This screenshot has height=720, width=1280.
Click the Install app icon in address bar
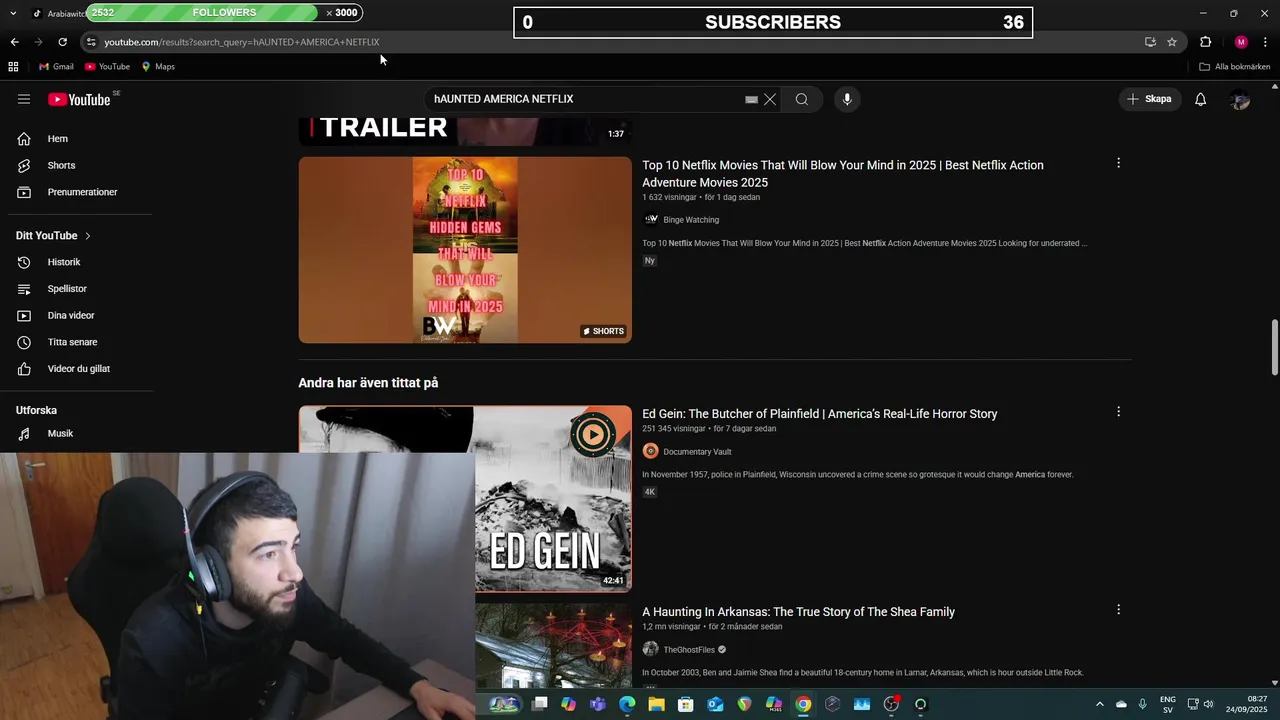(x=1150, y=42)
